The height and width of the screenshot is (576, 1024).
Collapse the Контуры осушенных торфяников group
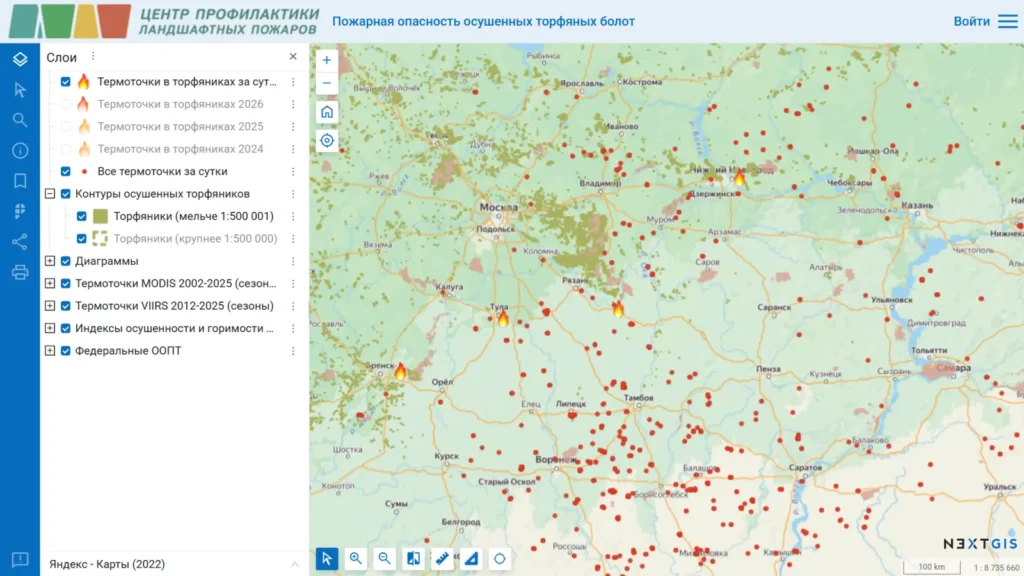tap(50, 193)
